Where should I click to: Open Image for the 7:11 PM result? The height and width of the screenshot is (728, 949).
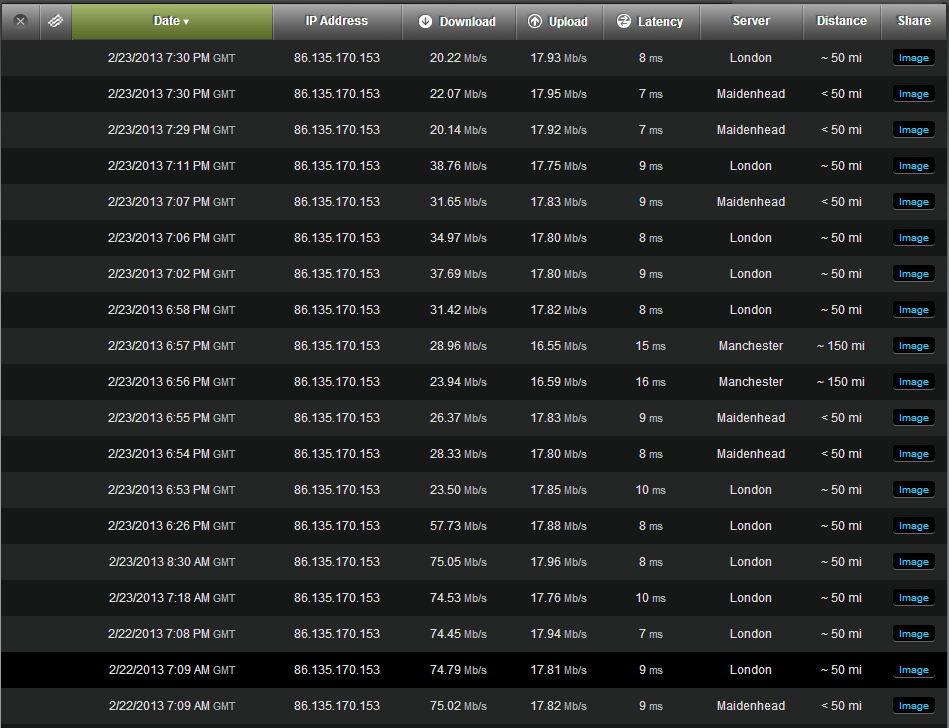tap(913, 166)
